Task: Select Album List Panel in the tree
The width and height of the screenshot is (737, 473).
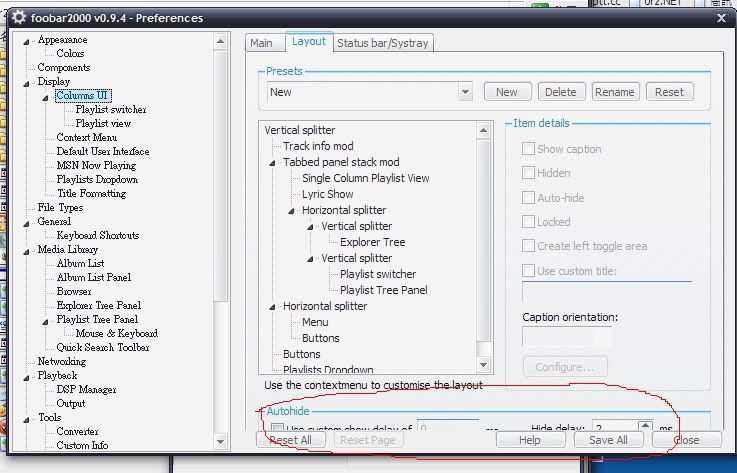Action: (x=94, y=277)
